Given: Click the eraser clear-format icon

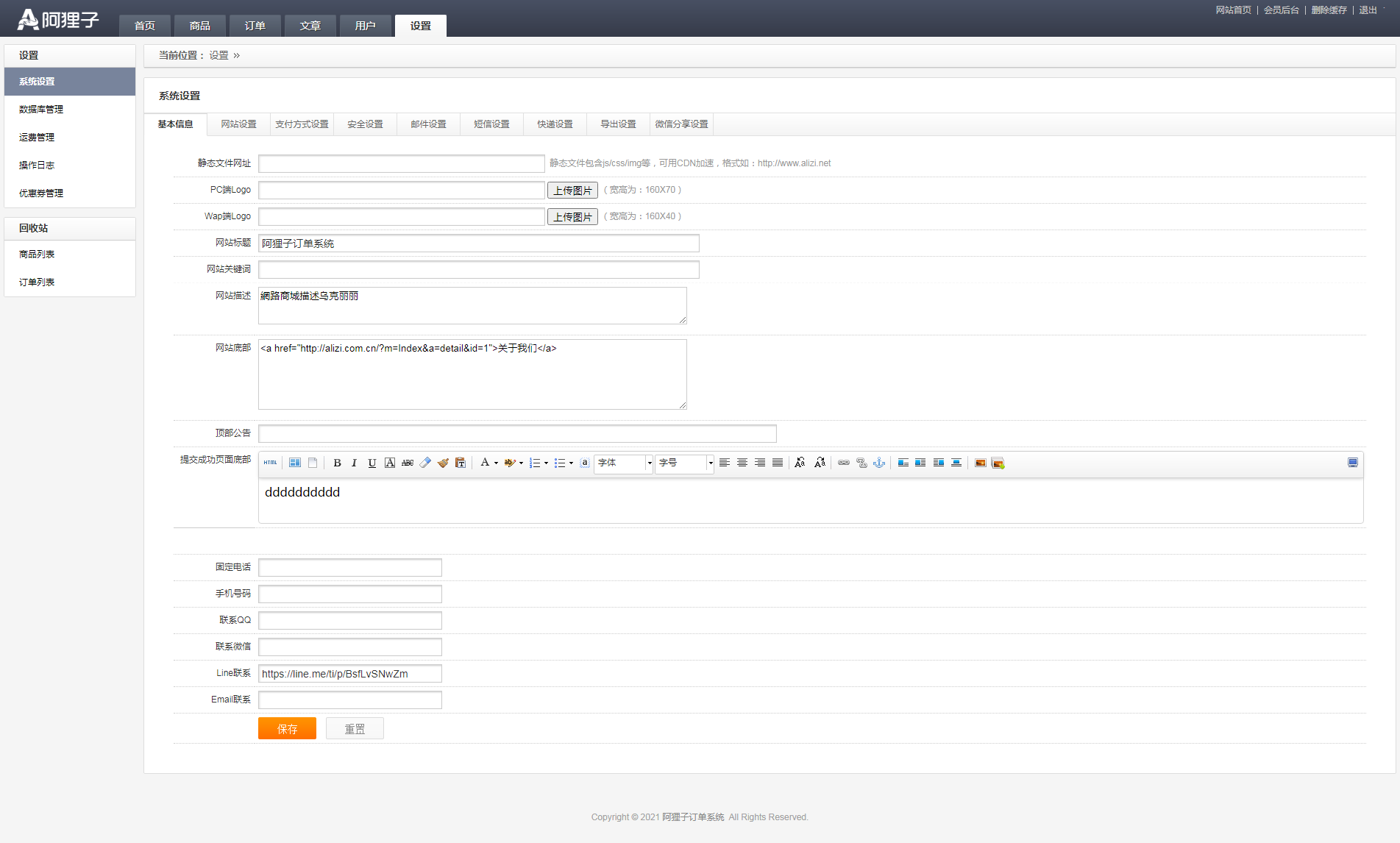Looking at the screenshot, I should (425, 463).
